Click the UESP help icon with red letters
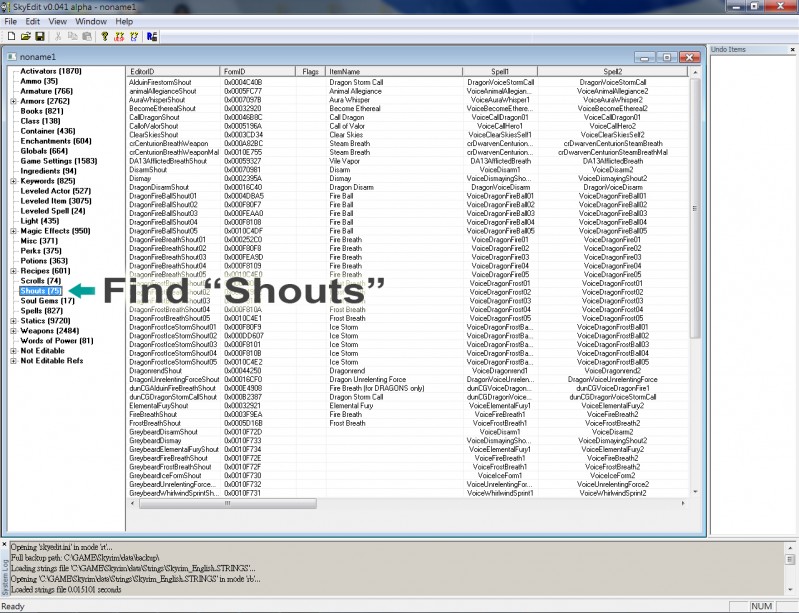799x613 pixels. (120, 36)
